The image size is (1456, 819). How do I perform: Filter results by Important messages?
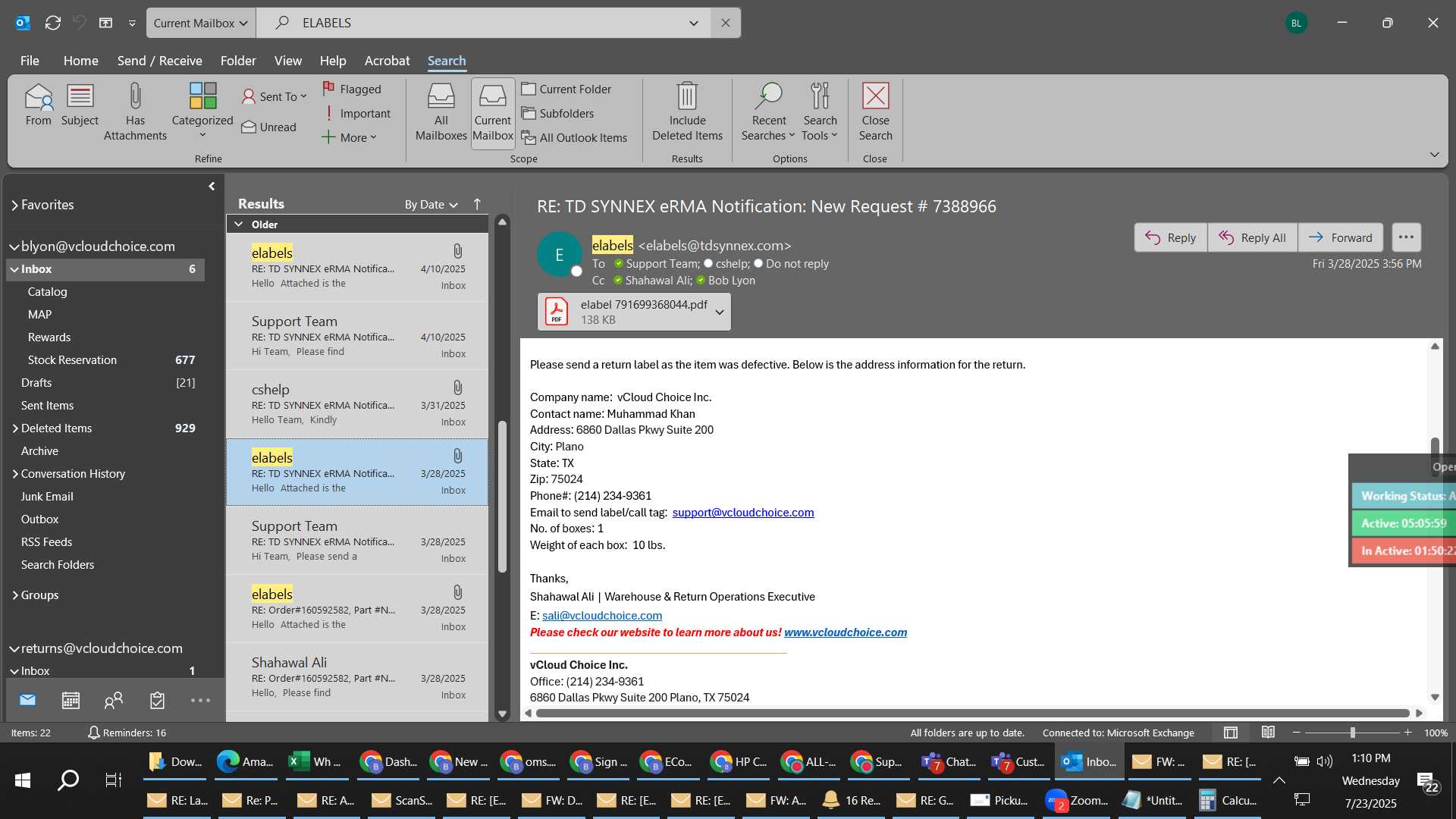[356, 113]
